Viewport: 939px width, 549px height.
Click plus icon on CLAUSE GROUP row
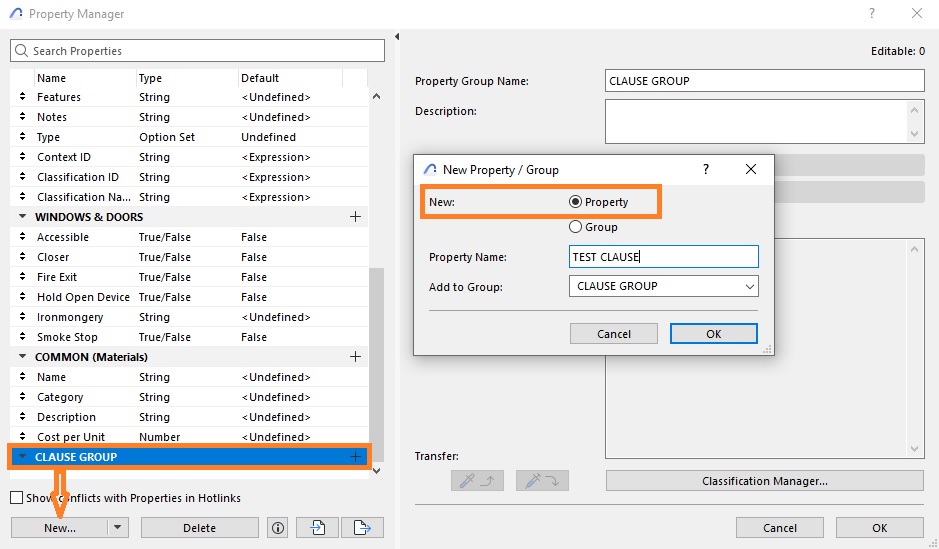pos(355,457)
